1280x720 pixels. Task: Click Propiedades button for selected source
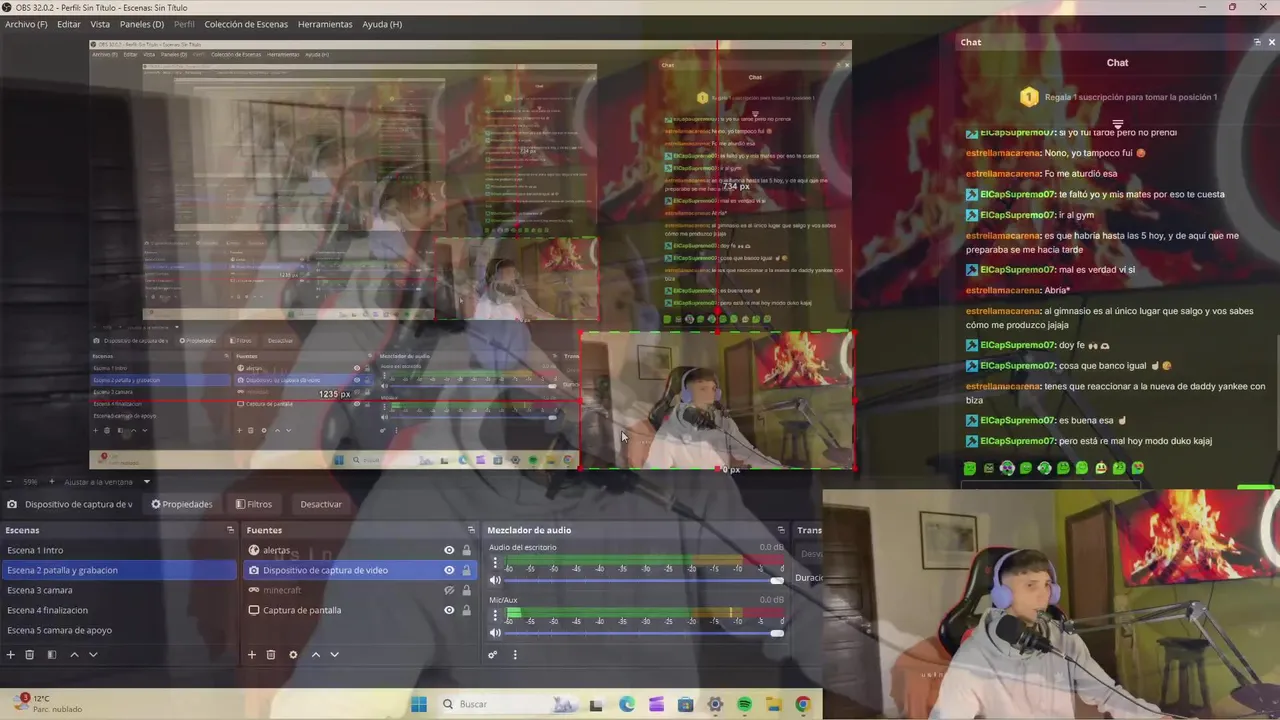182,504
